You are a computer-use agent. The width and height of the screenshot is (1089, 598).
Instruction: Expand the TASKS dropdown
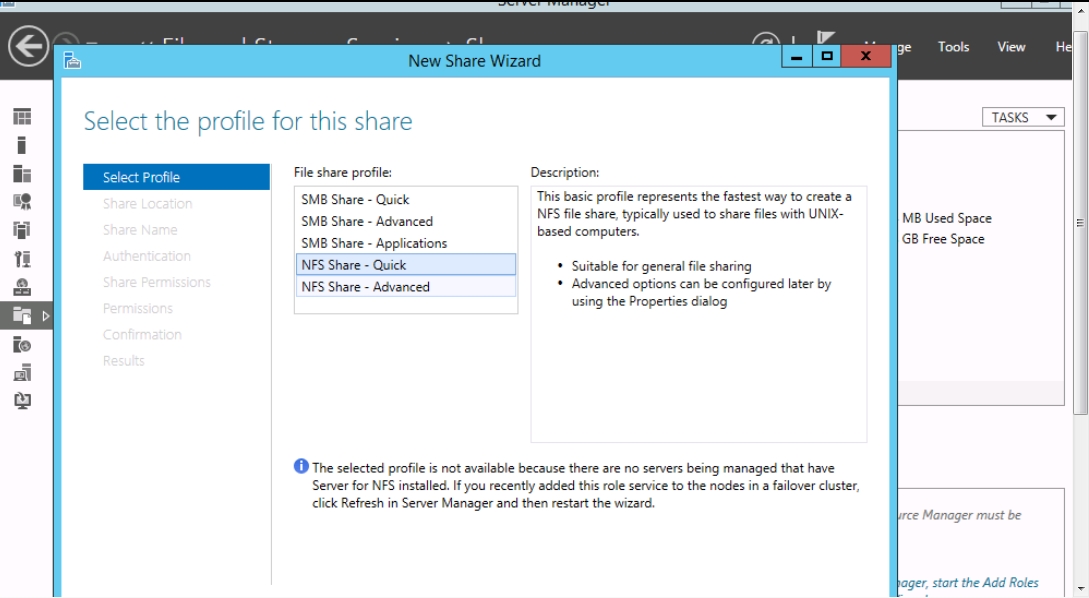[x=1022, y=117]
